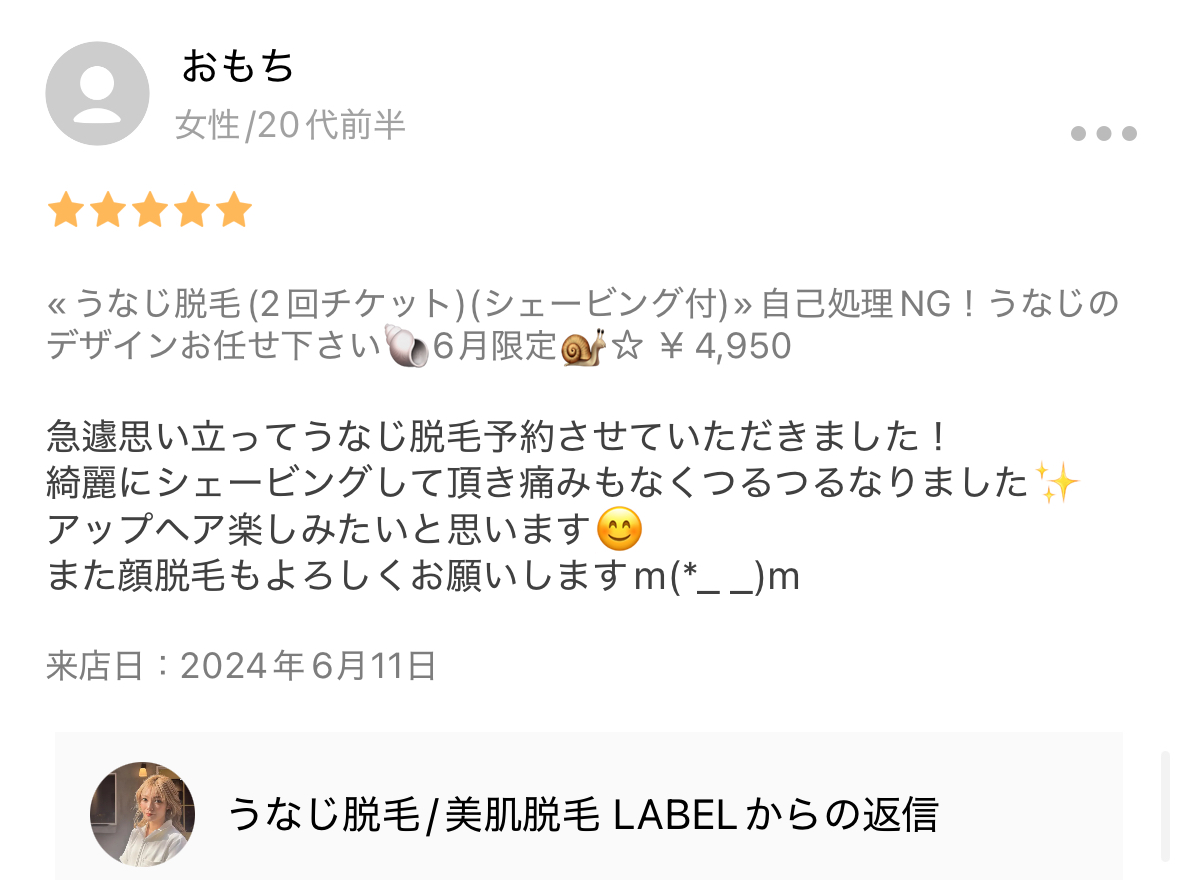Viewport: 1179px width, 880px height.
Task: Click the 女性/20代前半 demographic label
Action: (x=290, y=125)
